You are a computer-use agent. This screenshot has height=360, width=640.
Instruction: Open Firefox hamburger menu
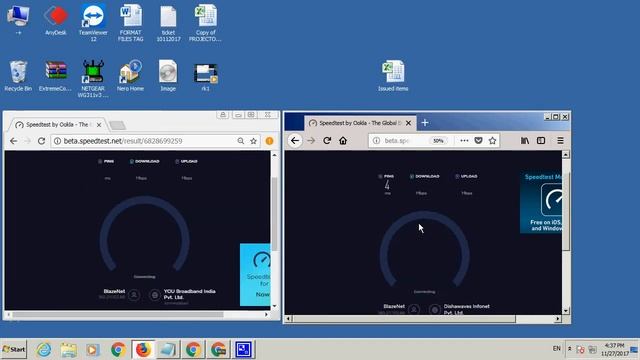[560, 140]
